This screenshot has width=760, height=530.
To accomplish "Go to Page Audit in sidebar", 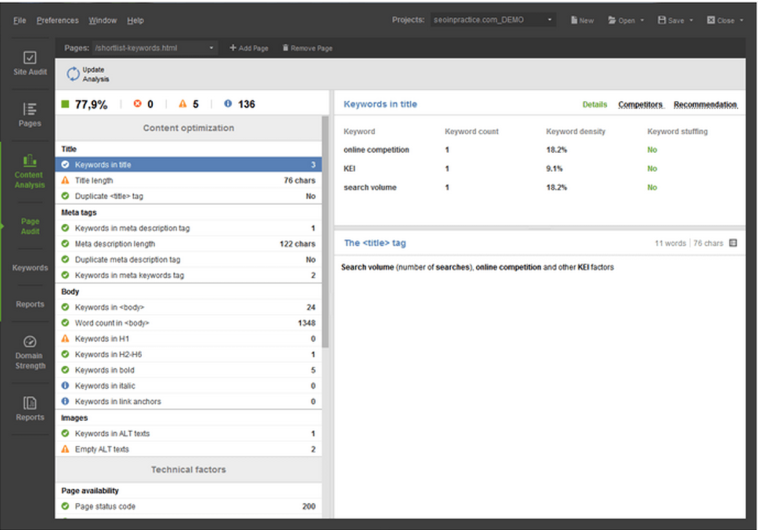I will [30, 226].
